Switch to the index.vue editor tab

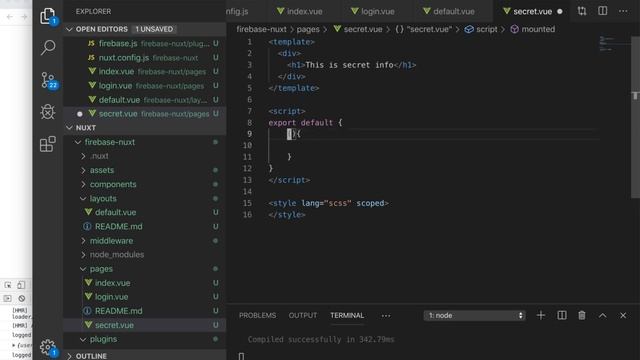[300, 11]
